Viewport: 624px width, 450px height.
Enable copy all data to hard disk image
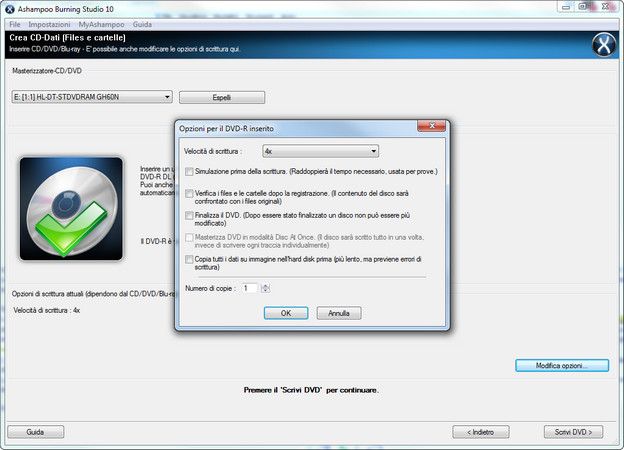pyautogui.click(x=189, y=259)
